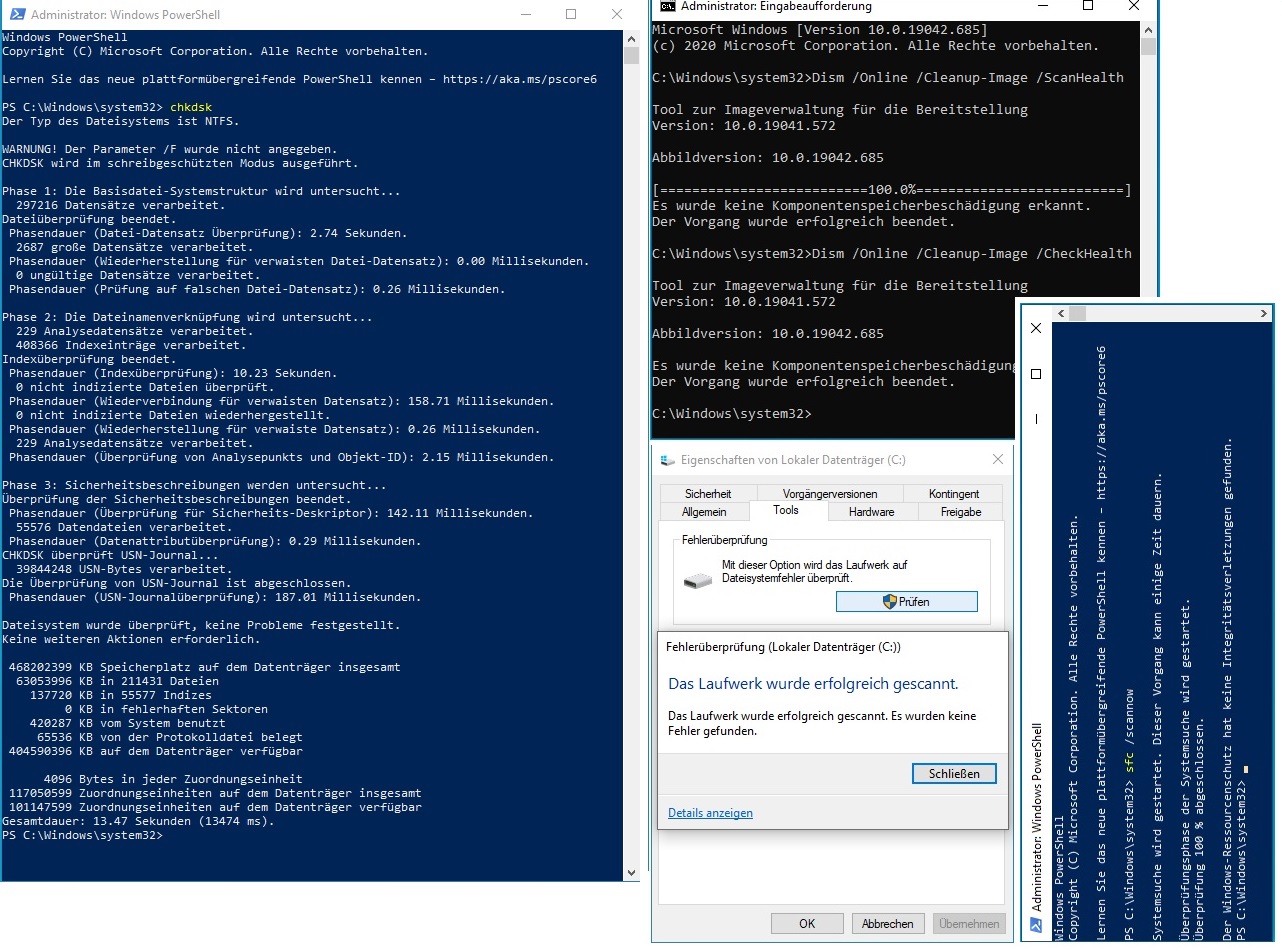The image size is (1282, 951).
Task: Click the 'Dism /Online /Cleanup-Image /CheckHealth' command
Action: pos(972,253)
